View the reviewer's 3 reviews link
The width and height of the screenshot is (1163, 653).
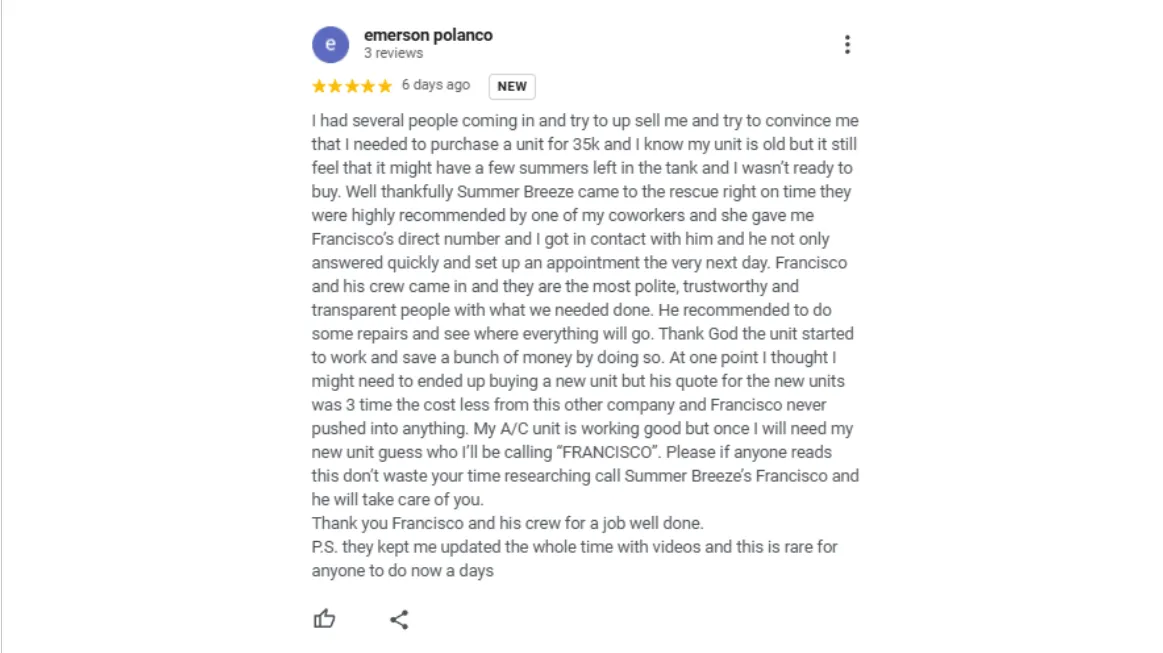click(x=393, y=53)
